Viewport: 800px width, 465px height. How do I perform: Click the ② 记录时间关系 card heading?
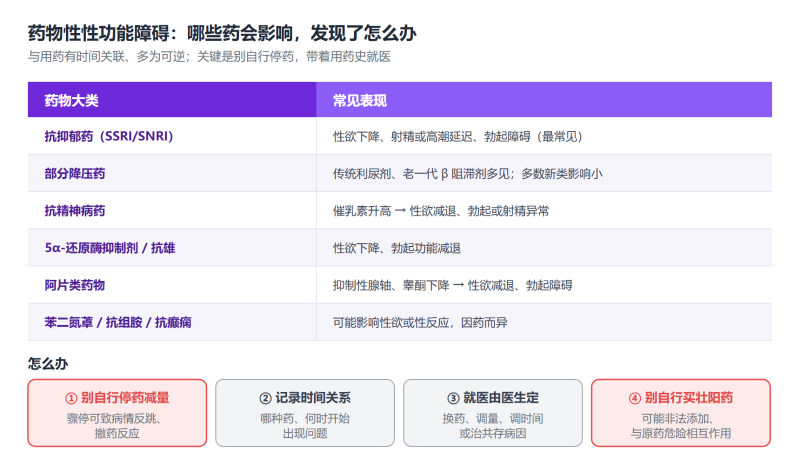point(305,398)
